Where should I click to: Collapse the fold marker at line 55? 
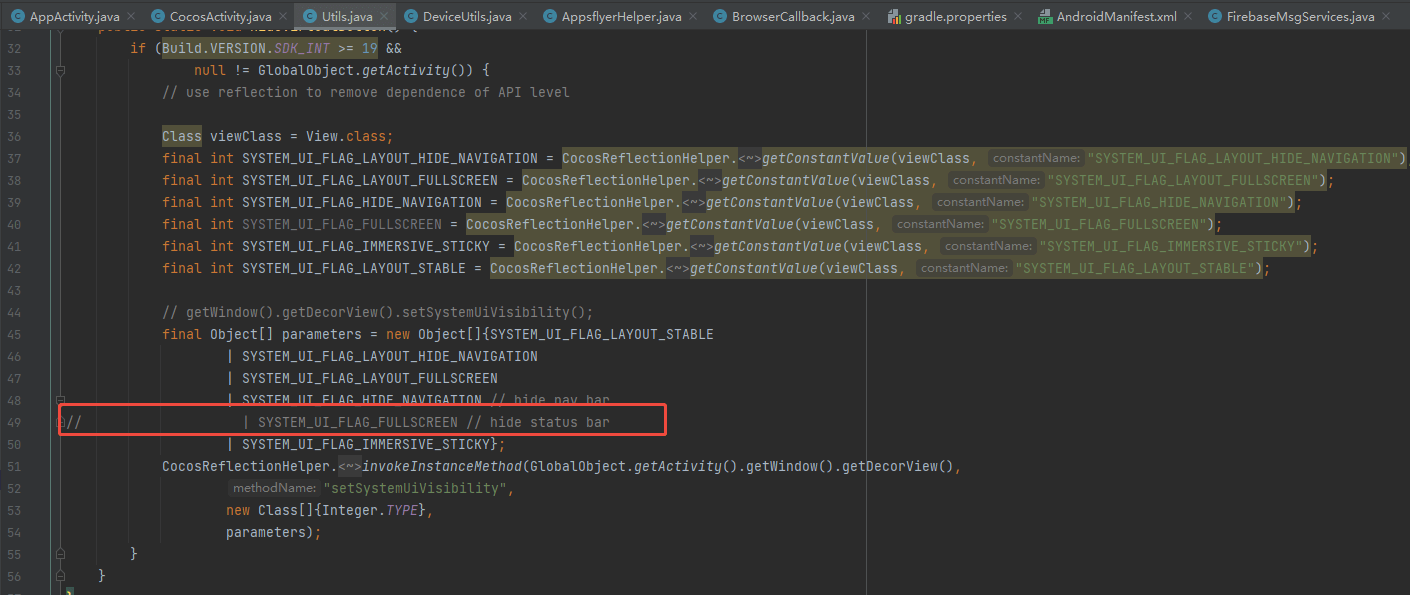(x=61, y=554)
